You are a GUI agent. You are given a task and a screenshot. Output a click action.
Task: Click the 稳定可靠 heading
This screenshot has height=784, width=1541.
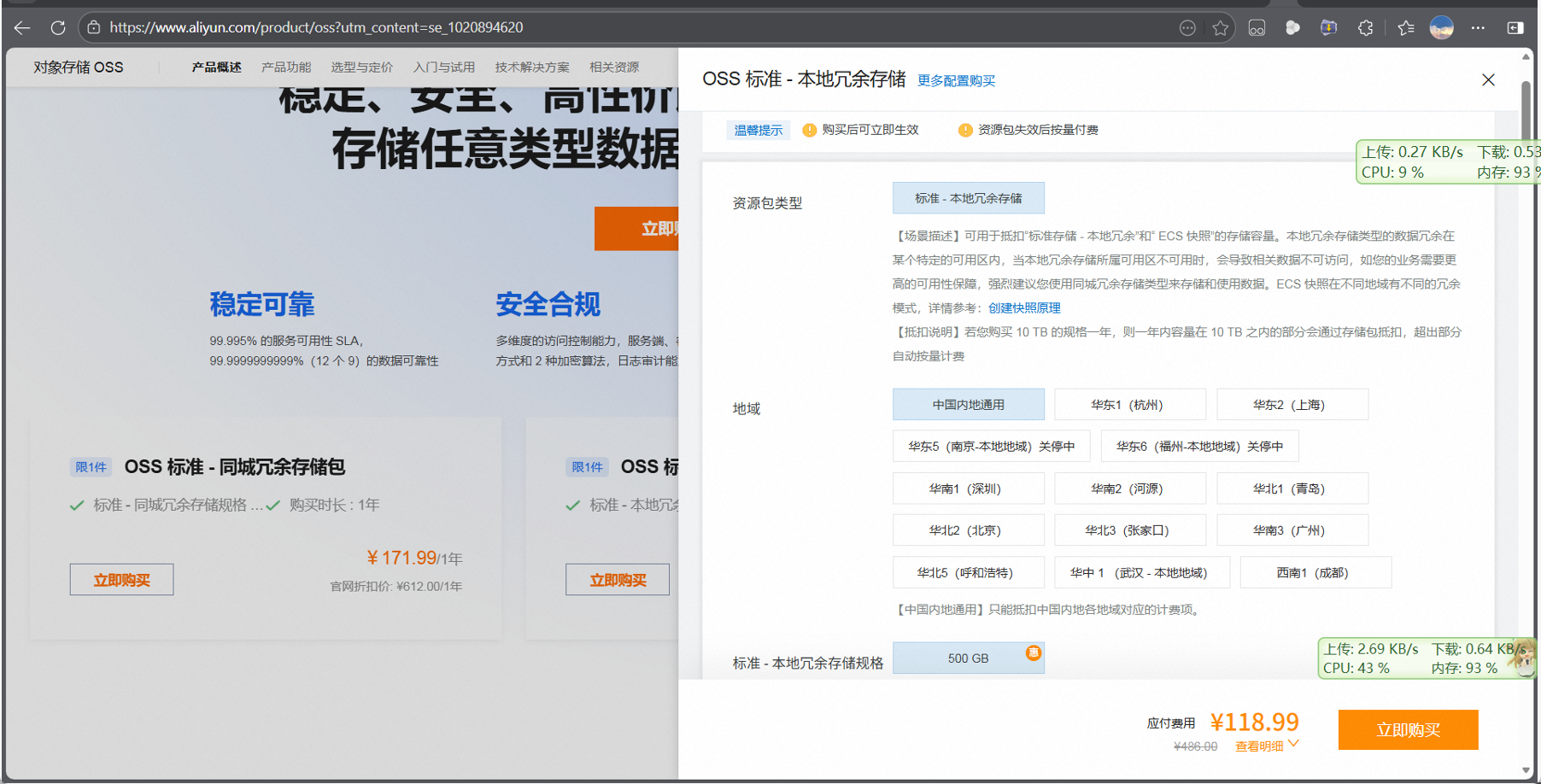(262, 304)
